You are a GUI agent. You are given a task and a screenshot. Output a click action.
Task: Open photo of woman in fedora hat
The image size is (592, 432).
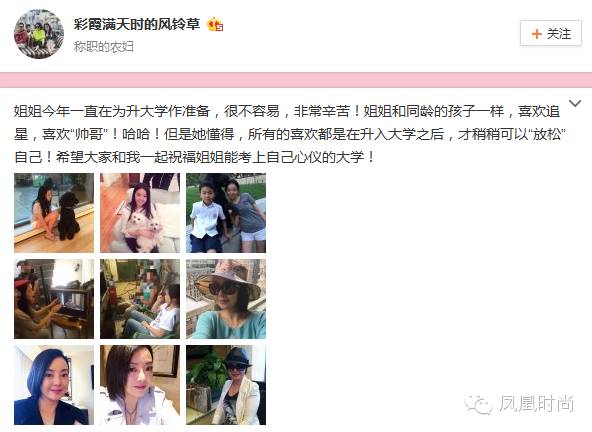click(x=226, y=385)
